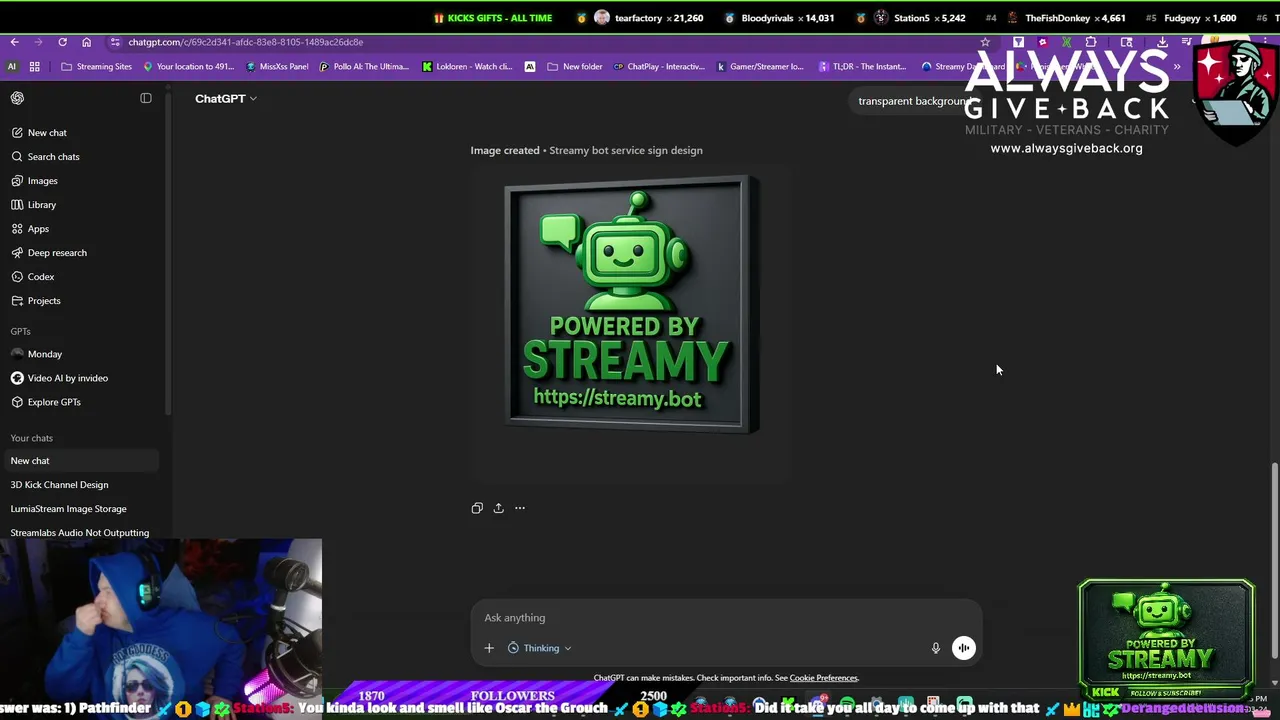Open the browser downloads icon
The height and width of the screenshot is (720, 1280).
(x=1162, y=42)
